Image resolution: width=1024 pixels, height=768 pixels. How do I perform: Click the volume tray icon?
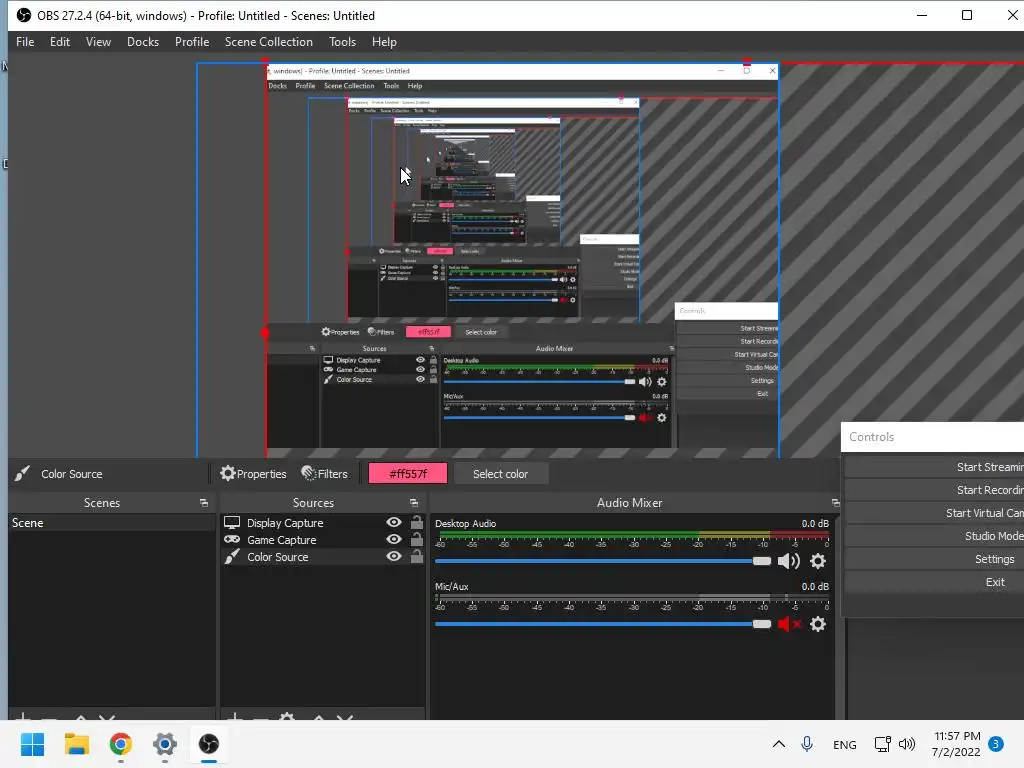coord(906,744)
